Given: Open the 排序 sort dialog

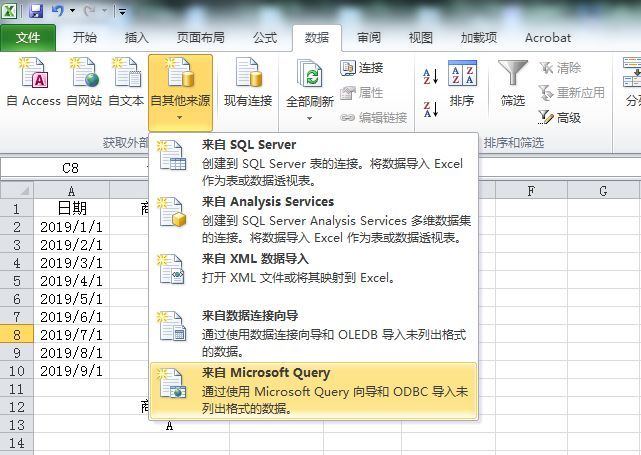Looking at the screenshot, I should point(462,83).
